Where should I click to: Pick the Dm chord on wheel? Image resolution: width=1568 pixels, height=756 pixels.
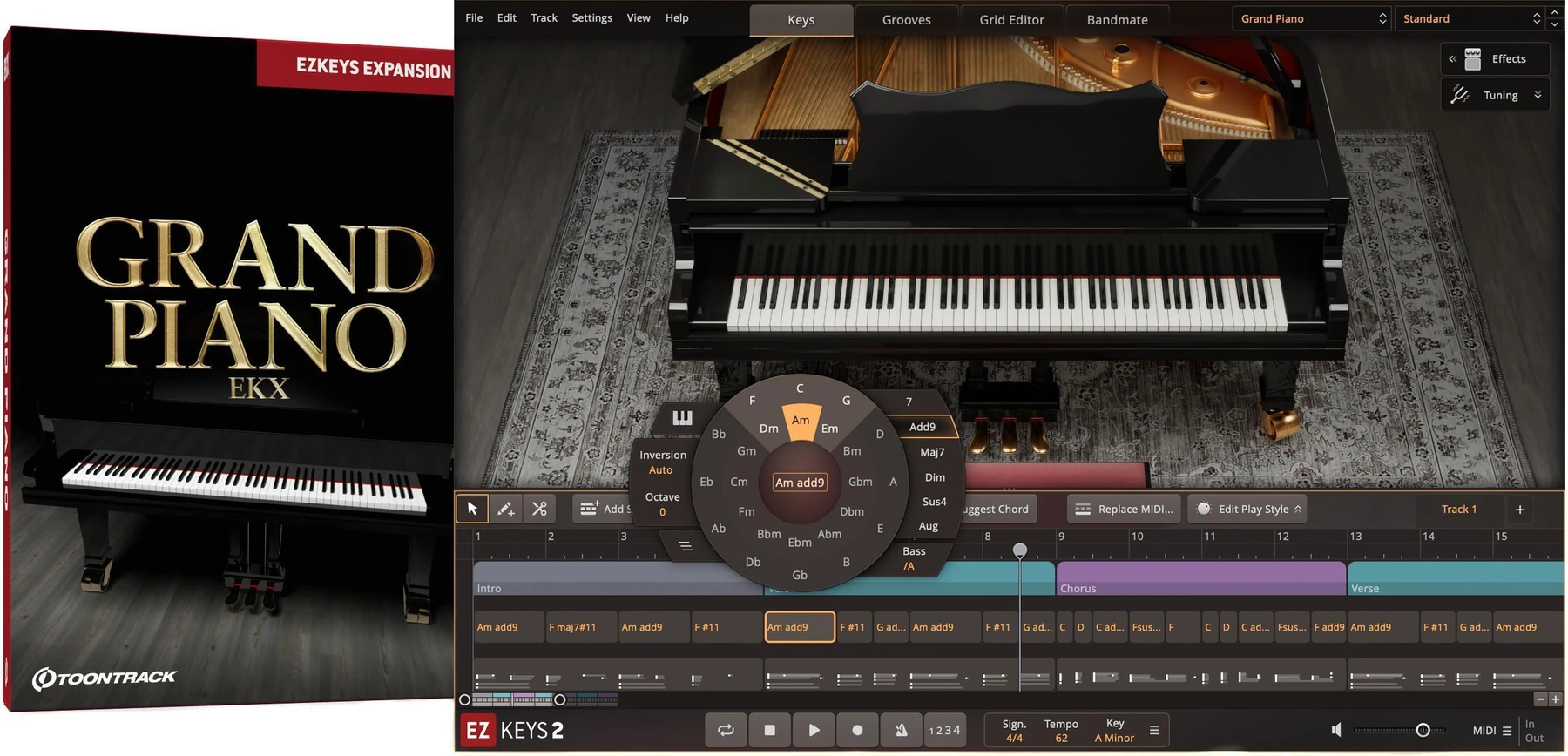point(768,429)
